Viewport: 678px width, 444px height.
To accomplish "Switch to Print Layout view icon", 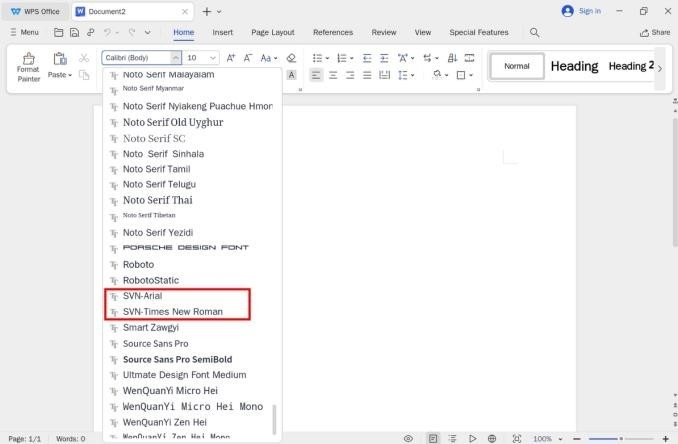I will coord(433,439).
